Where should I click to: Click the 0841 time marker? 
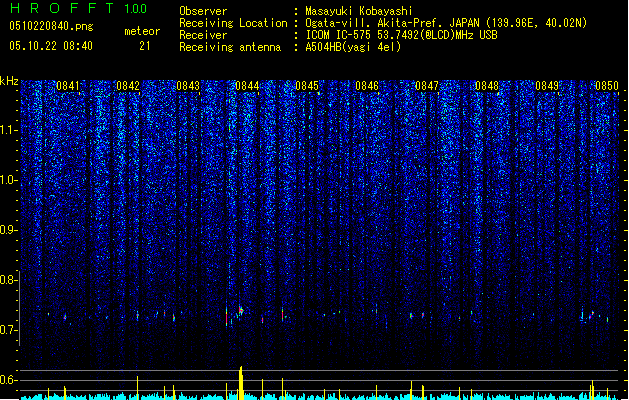(x=68, y=86)
